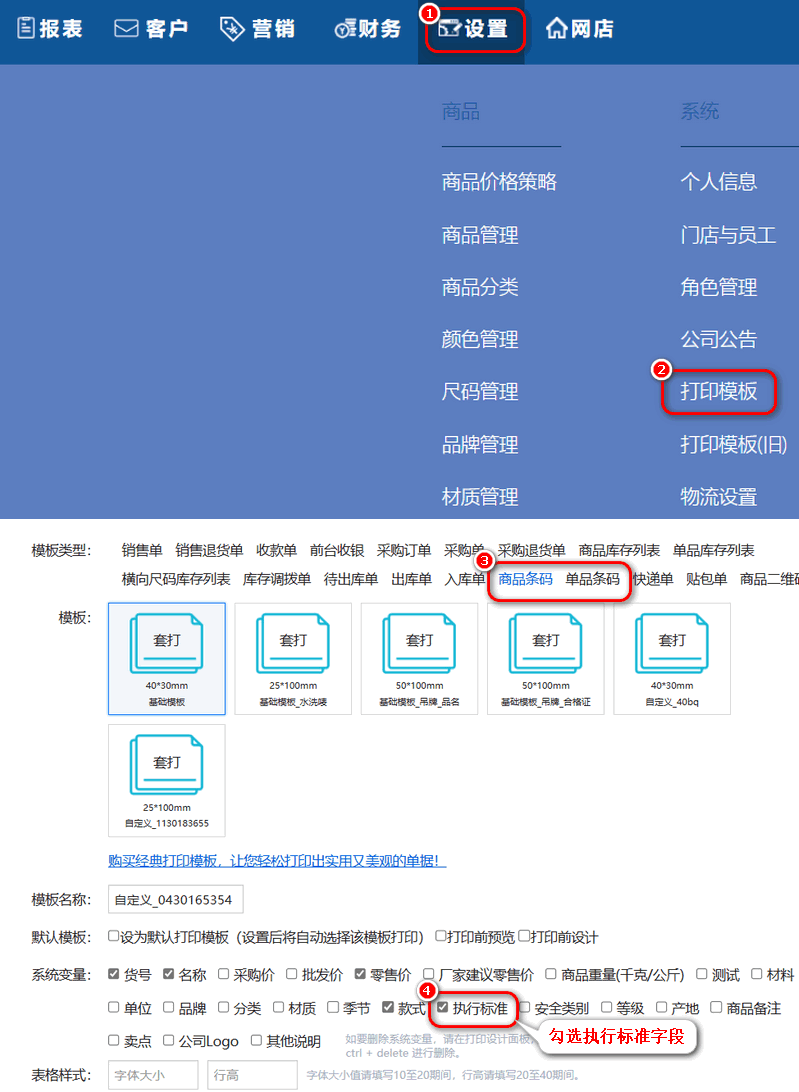Check the 采购价 variable
Screen dimensions: 799x1092
223,974
